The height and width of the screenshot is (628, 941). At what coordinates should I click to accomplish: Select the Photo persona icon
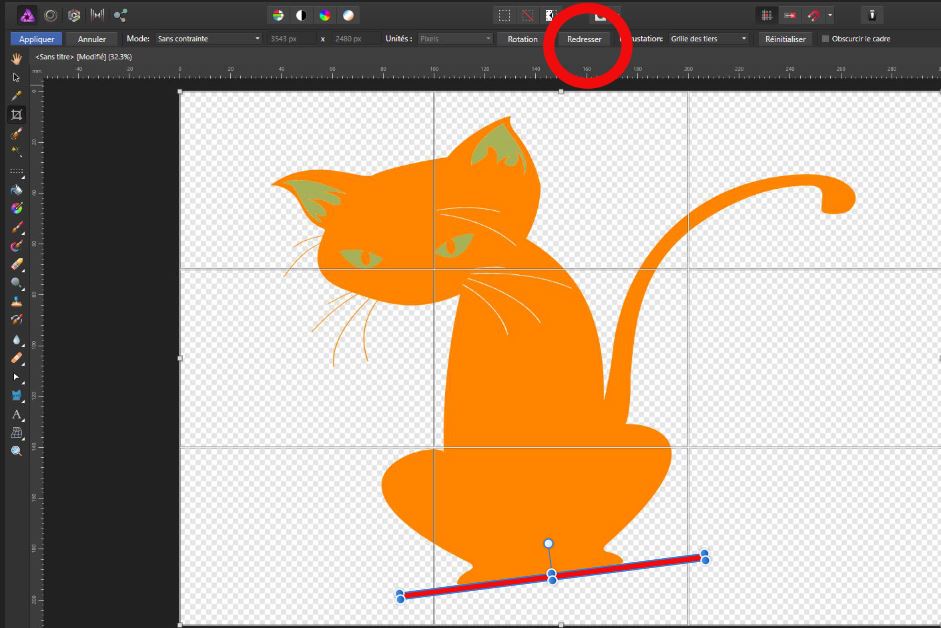(27, 15)
